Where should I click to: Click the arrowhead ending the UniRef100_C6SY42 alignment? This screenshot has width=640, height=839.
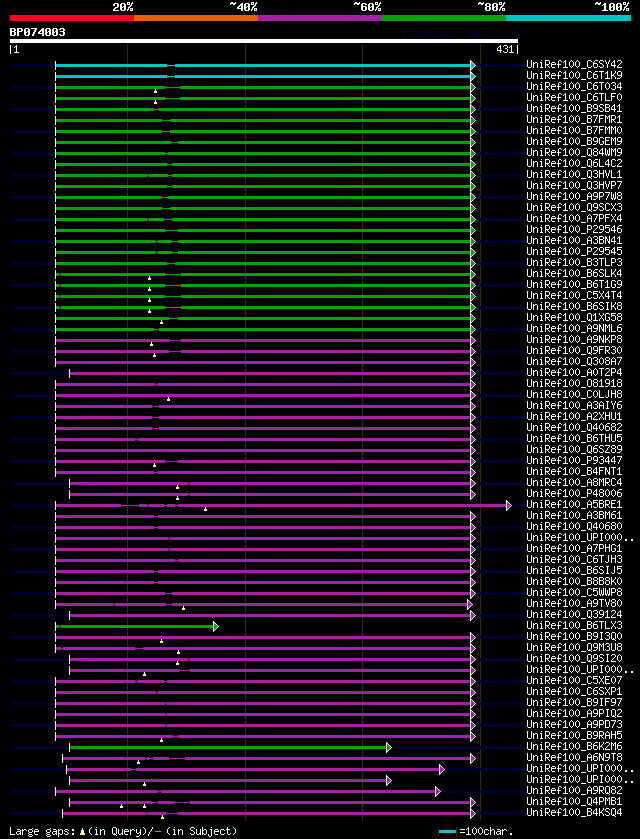pyautogui.click(x=473, y=65)
